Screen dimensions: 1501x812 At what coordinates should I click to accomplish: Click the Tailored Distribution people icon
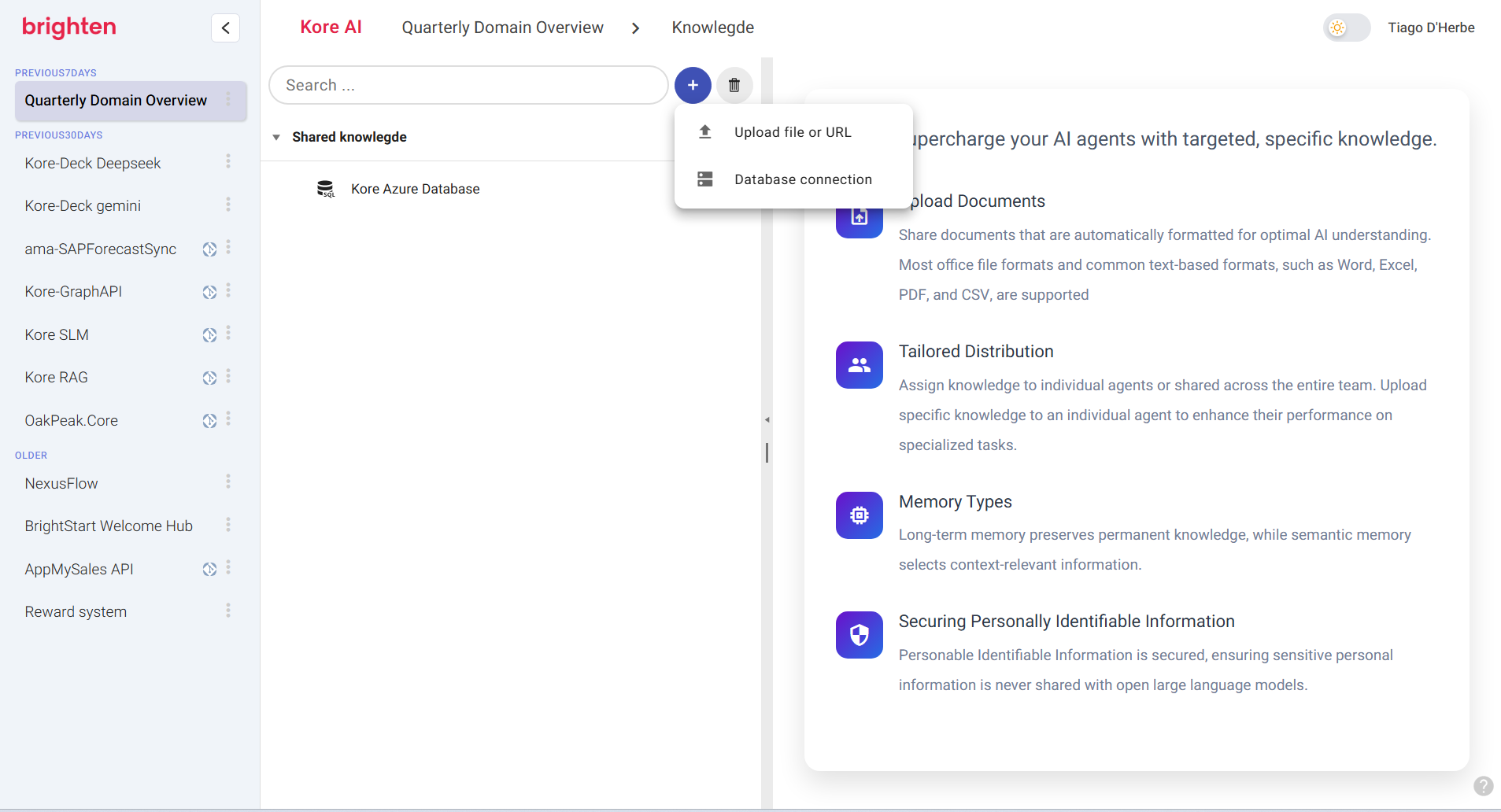(860, 365)
